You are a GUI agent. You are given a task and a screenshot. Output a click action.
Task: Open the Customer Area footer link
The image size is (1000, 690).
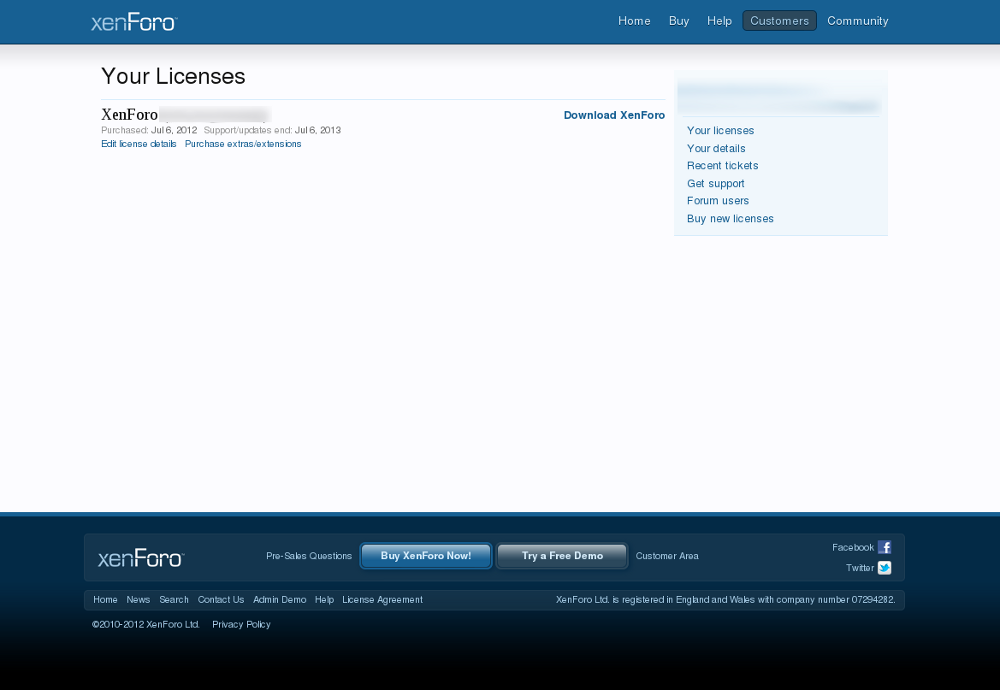[667, 556]
